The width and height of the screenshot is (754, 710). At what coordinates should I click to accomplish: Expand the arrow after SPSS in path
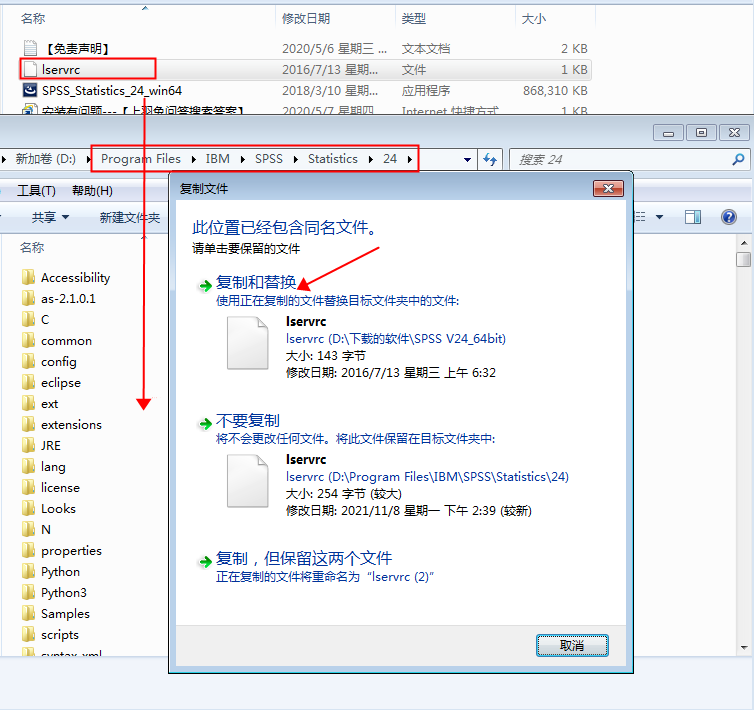click(295, 159)
